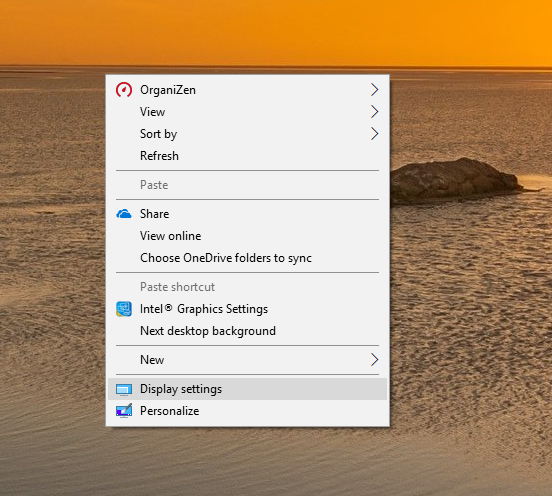
Task: Expand the View submenu chevron
Action: pyautogui.click(x=375, y=112)
